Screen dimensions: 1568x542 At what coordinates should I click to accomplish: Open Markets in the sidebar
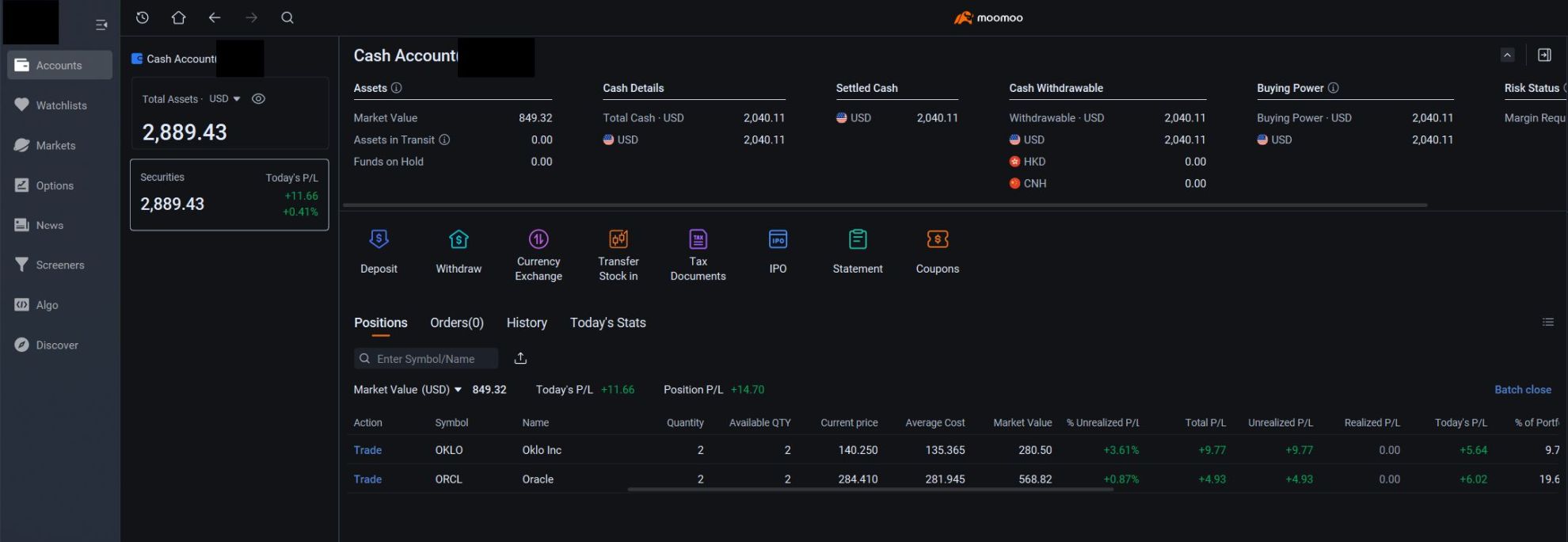[x=59, y=145]
